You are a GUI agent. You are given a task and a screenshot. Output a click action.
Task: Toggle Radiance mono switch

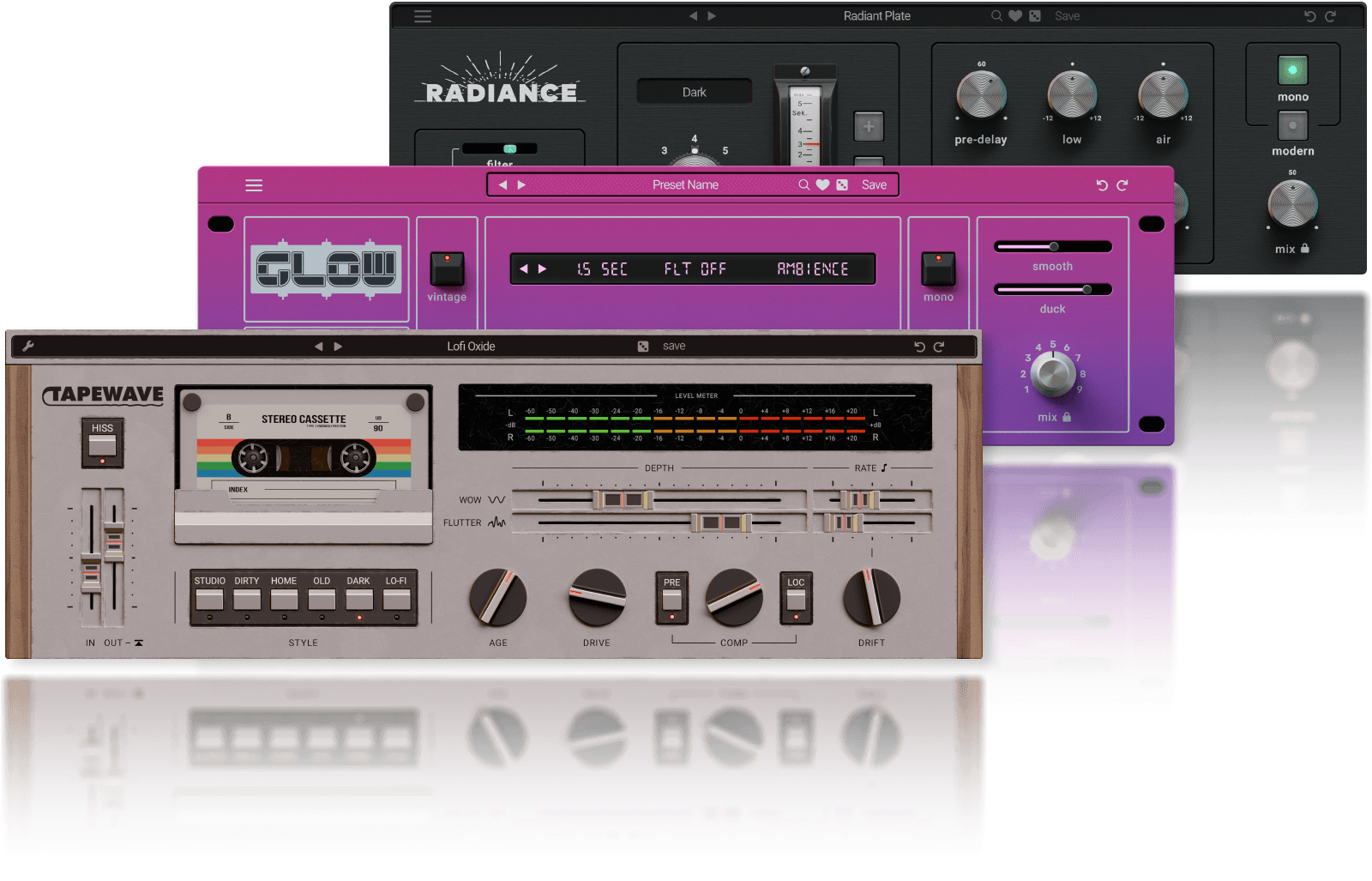(x=1292, y=69)
